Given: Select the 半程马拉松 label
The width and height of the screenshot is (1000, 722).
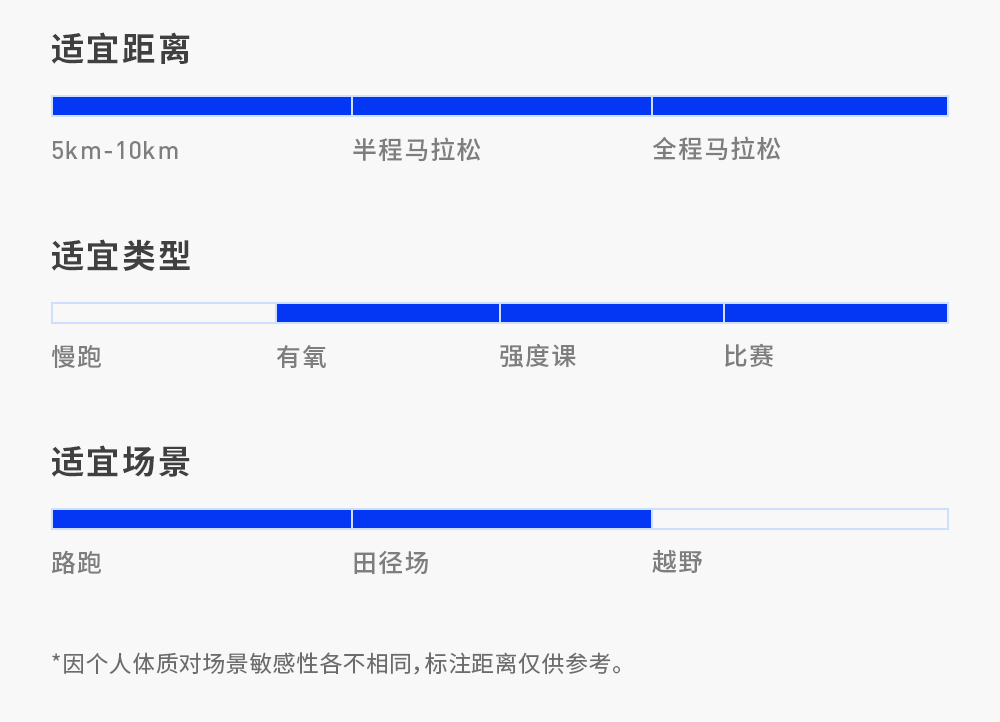Looking at the screenshot, I should (x=417, y=150).
